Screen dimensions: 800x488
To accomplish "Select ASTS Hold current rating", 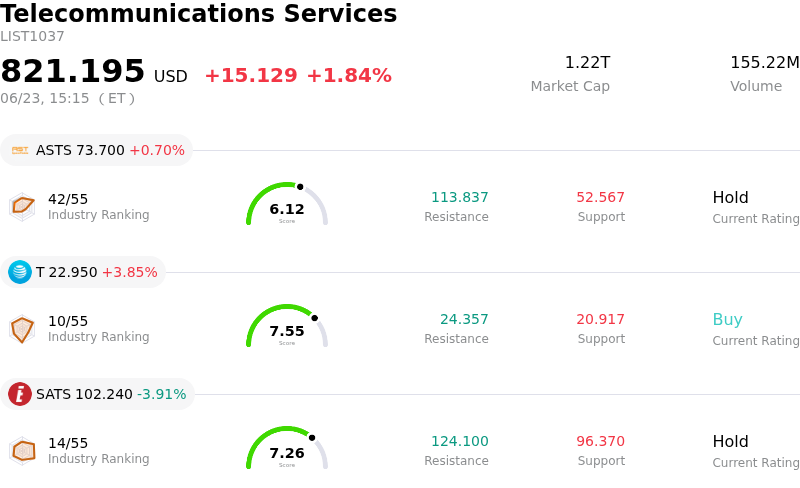I will pyautogui.click(x=731, y=198).
